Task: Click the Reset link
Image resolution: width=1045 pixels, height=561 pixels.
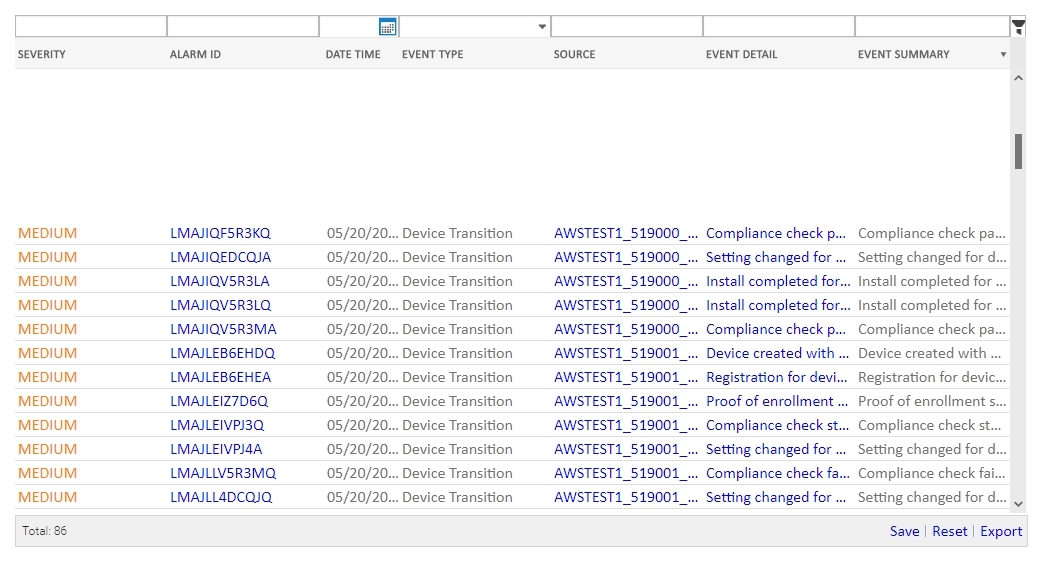Action: pos(949,531)
